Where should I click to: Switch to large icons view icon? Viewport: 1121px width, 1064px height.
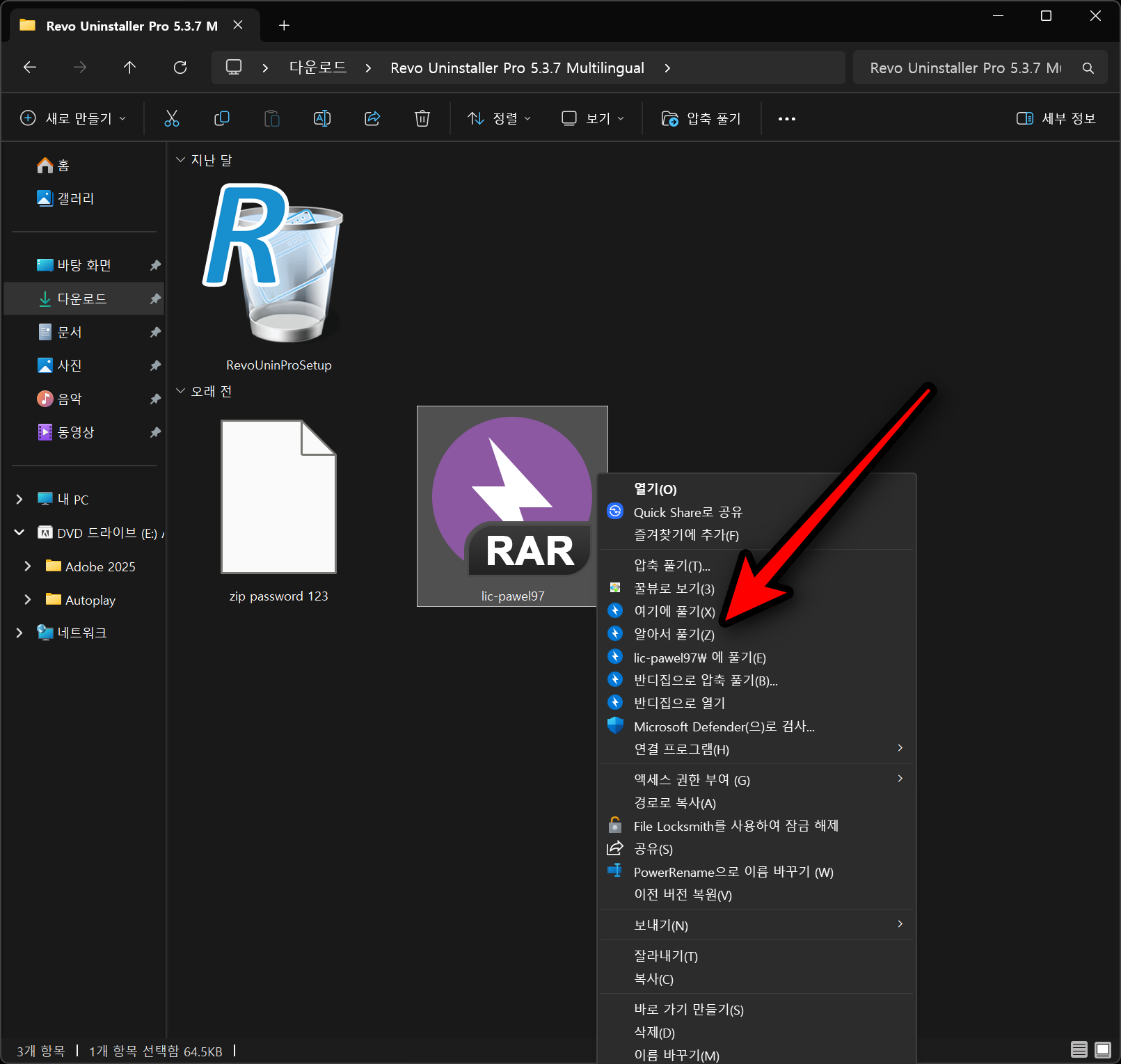coord(1103,1049)
